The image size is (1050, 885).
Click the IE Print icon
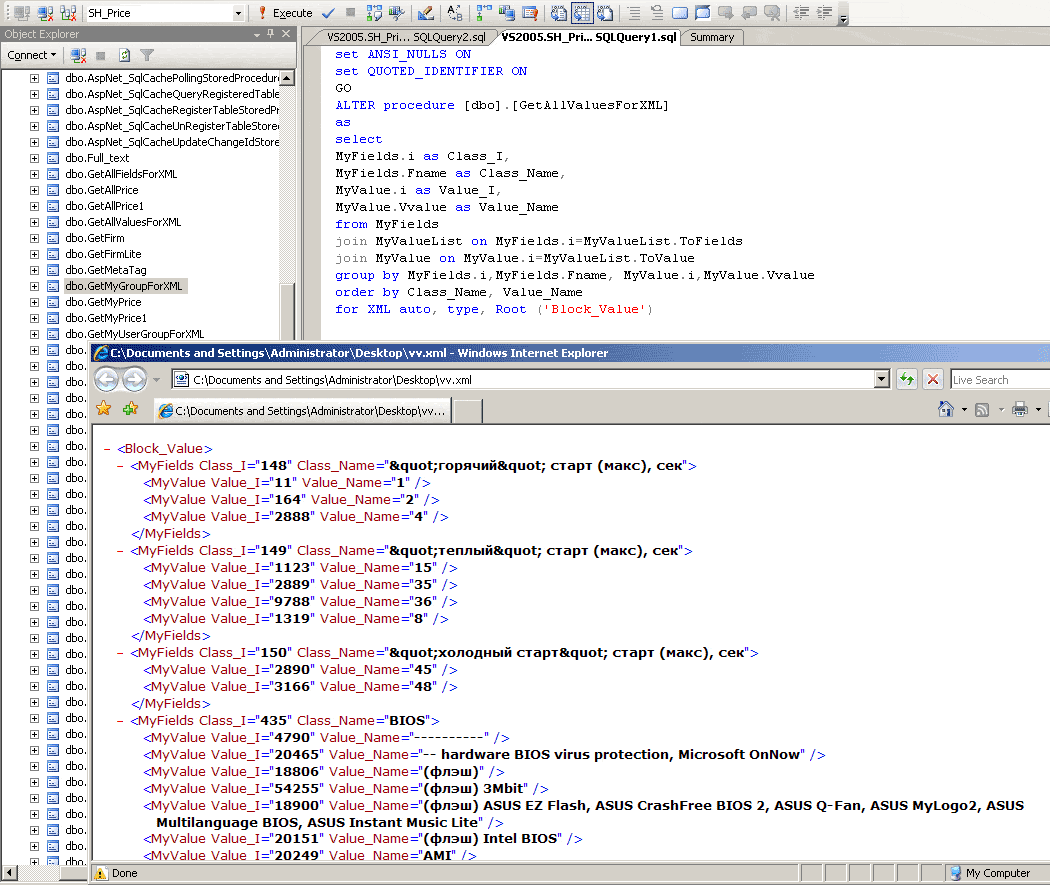(1020, 409)
